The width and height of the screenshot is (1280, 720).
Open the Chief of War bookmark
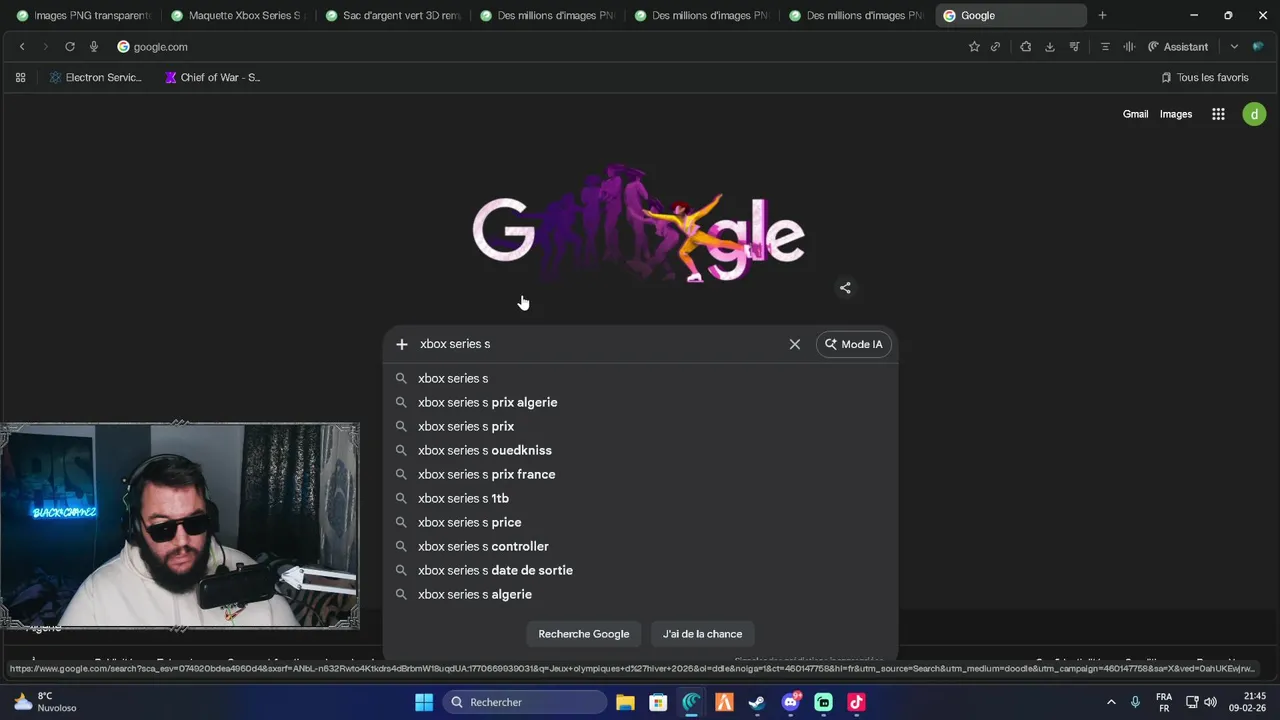(212, 77)
